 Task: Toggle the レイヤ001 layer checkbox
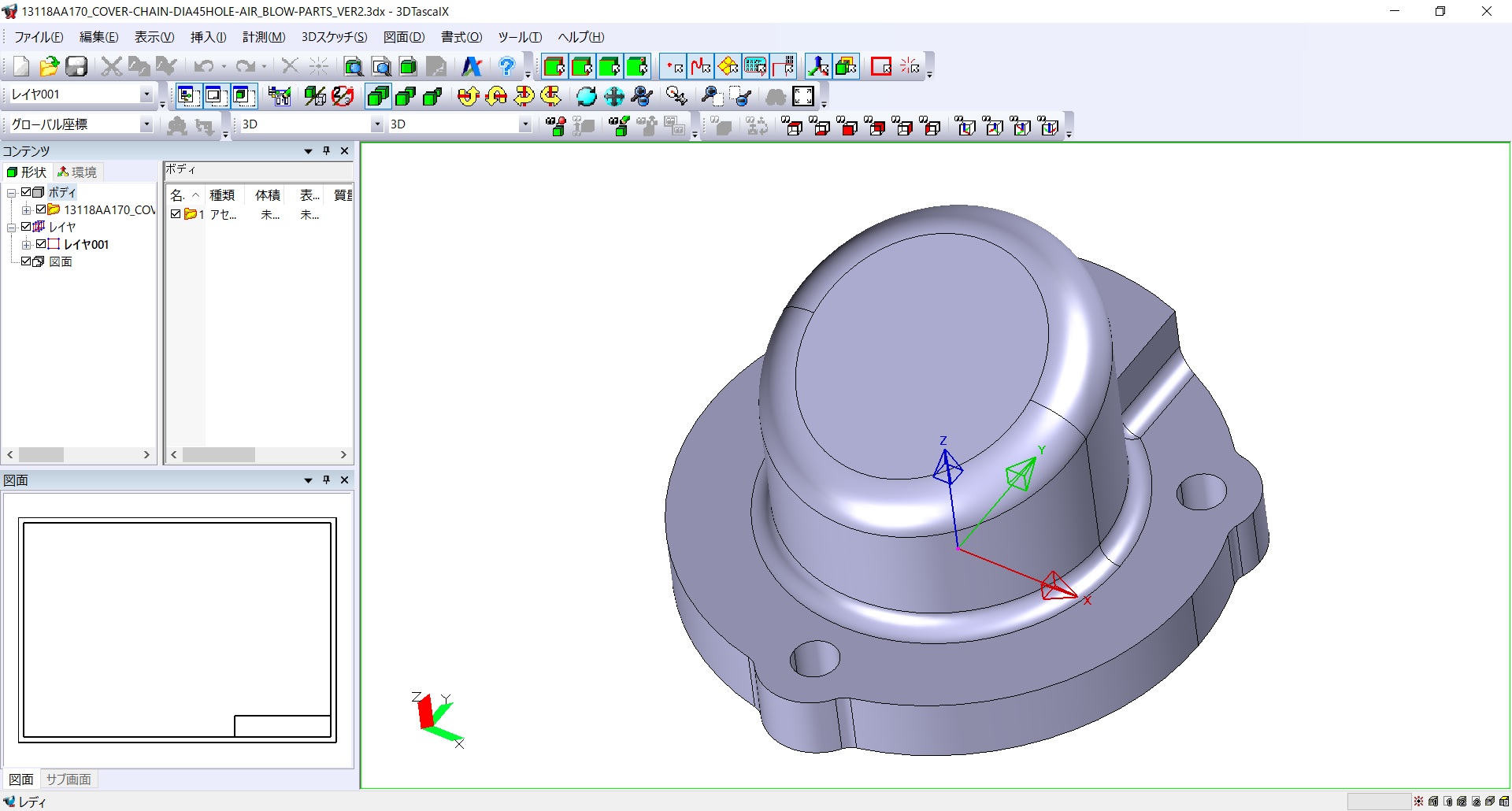click(41, 244)
